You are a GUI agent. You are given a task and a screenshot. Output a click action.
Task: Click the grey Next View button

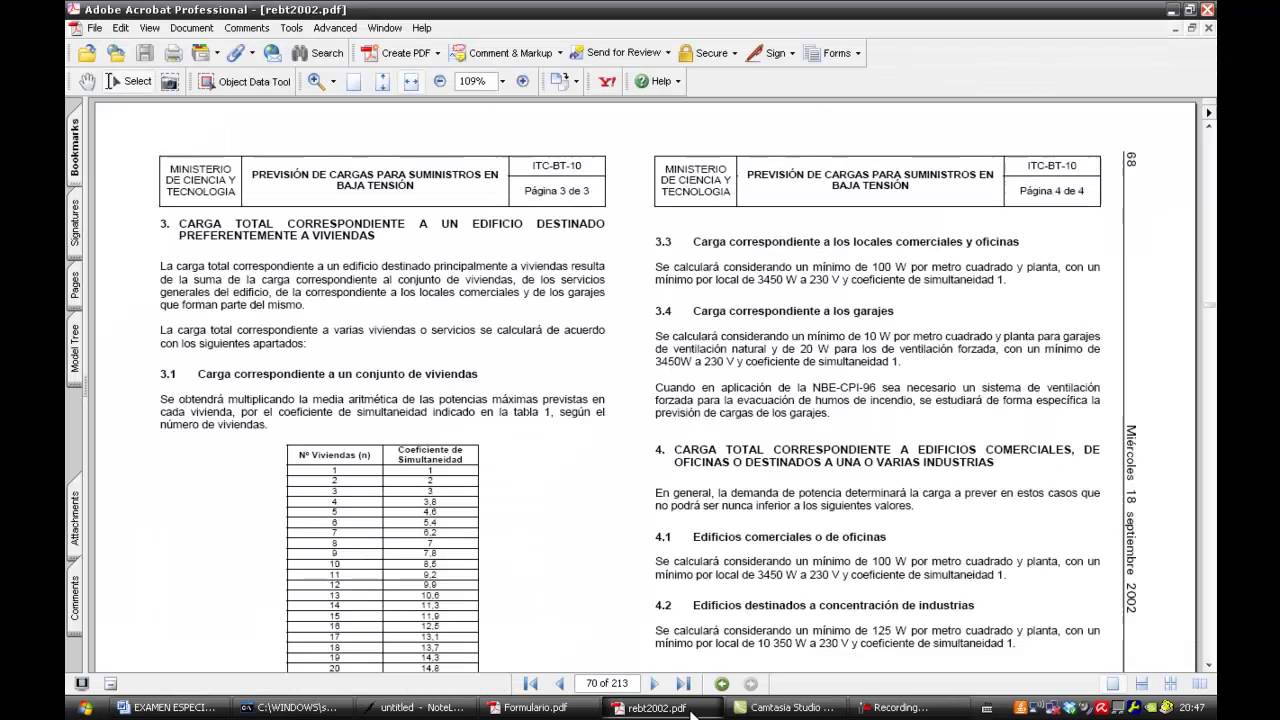750,684
